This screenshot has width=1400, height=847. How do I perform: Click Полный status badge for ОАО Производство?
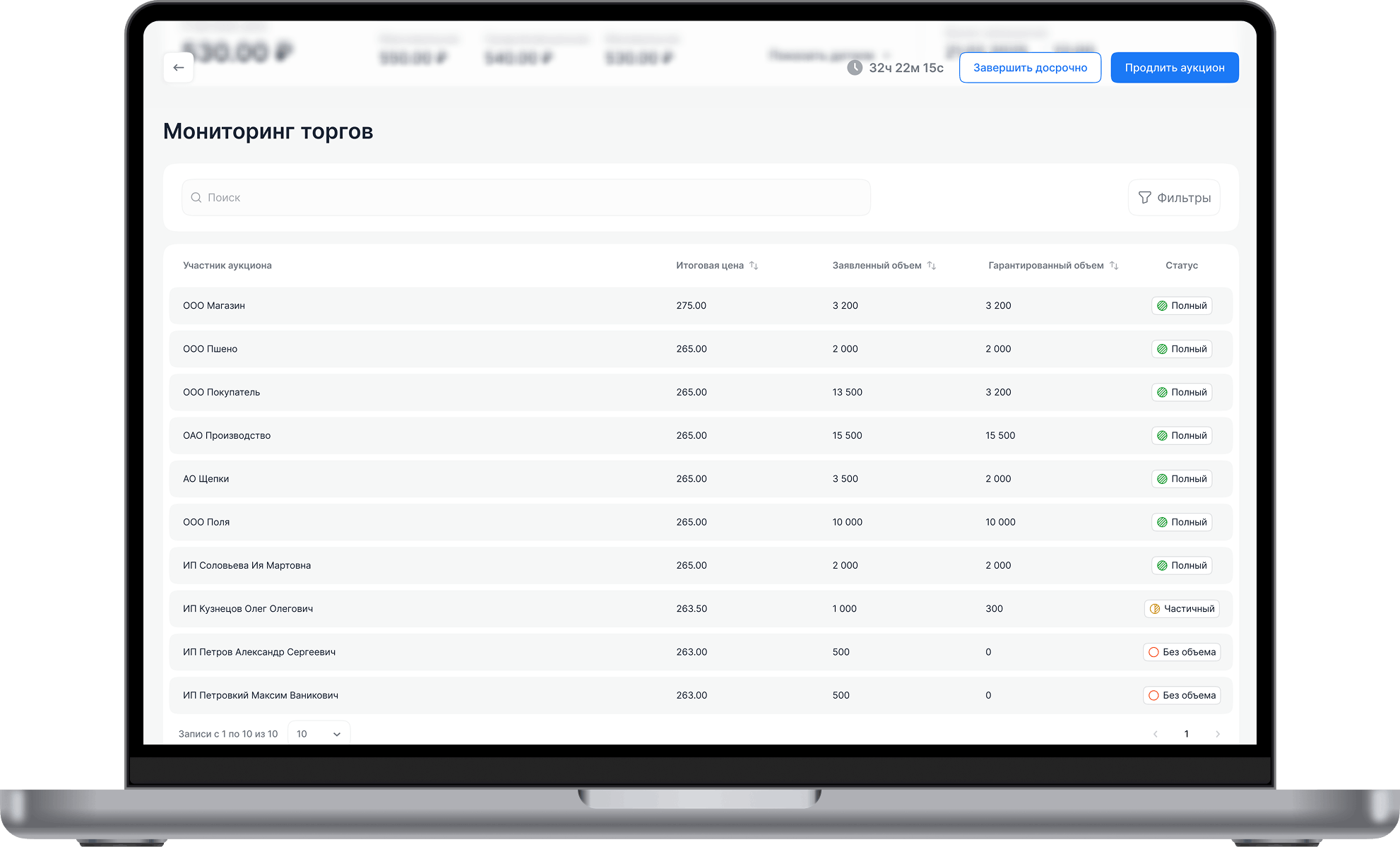click(1182, 436)
